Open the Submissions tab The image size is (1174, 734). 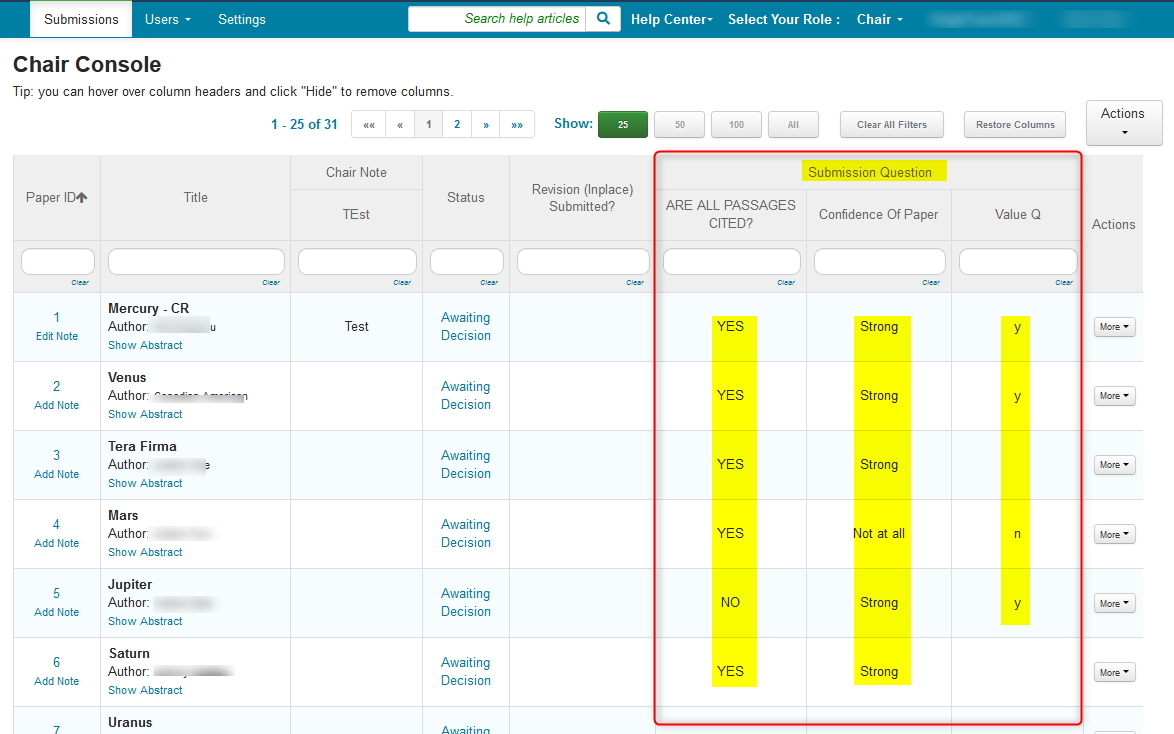tap(81, 19)
